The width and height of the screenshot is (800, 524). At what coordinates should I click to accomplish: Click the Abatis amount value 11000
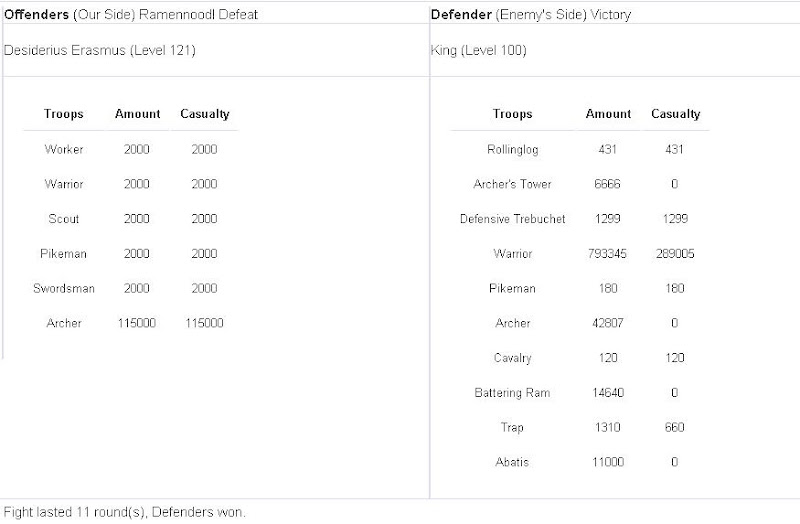pyautogui.click(x=609, y=462)
